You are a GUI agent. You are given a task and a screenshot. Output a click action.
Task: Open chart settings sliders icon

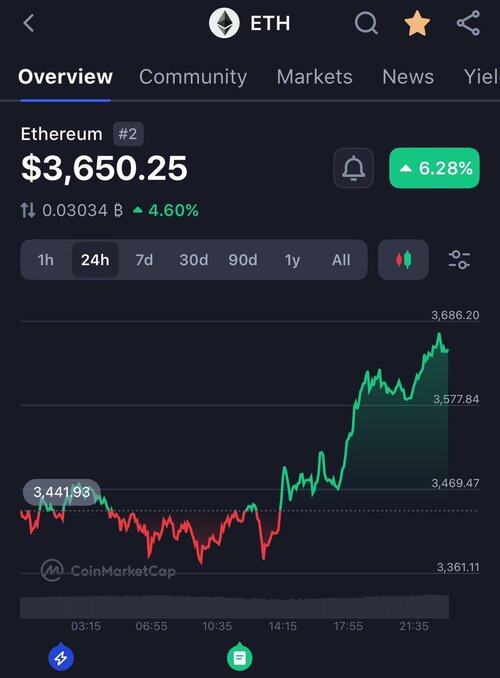tap(459, 259)
